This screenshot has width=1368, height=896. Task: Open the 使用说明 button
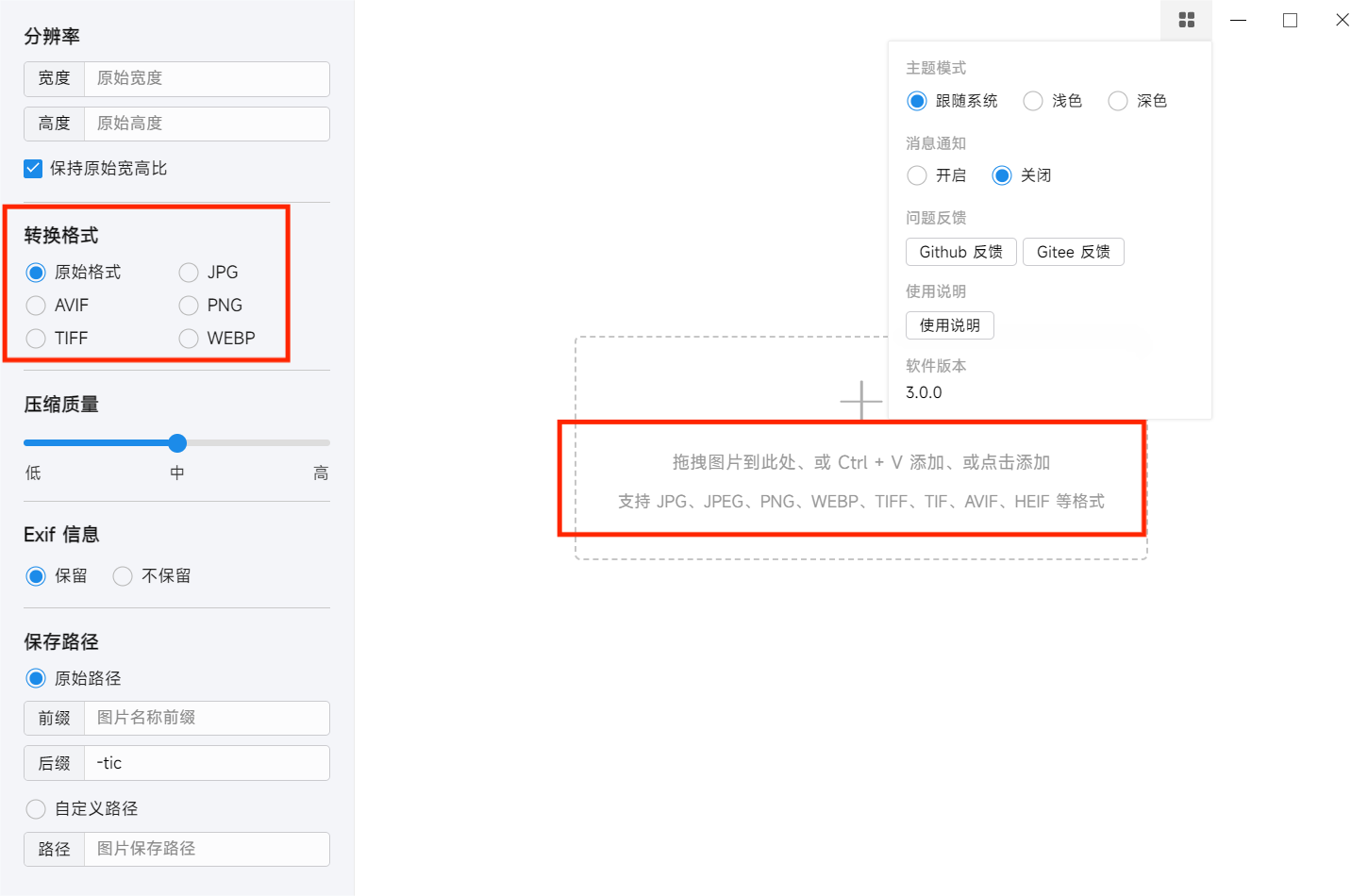point(950,325)
